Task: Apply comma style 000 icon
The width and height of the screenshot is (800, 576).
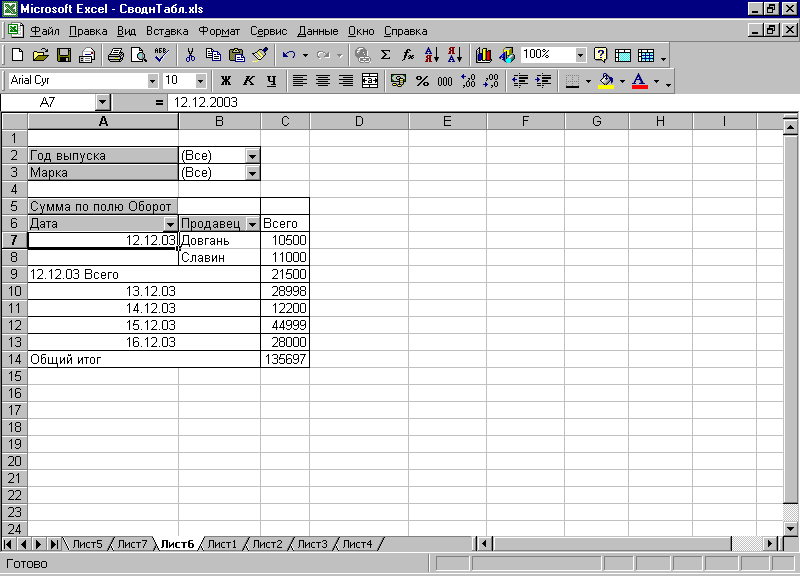Action: [445, 81]
